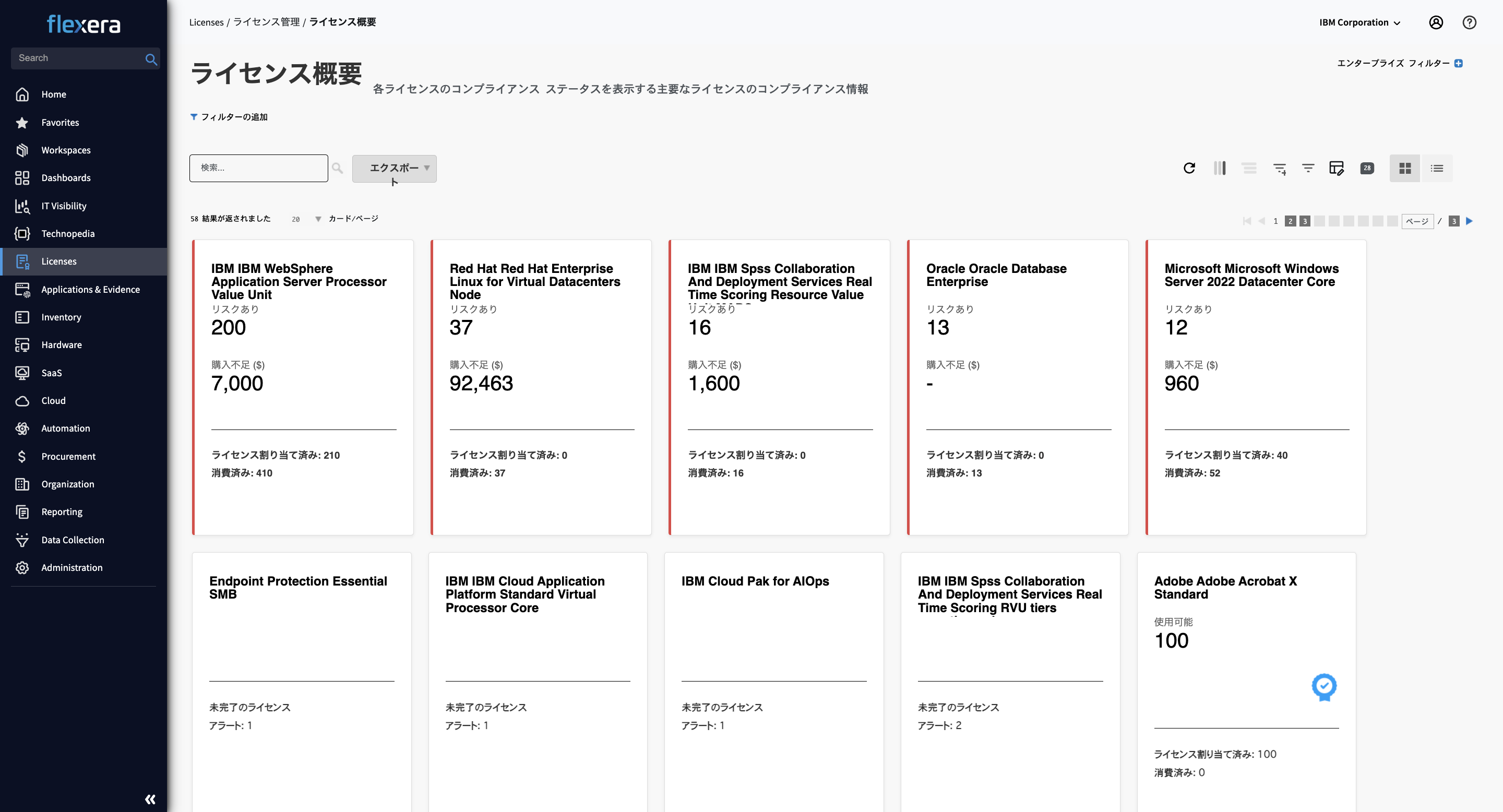
Task: Click the refresh icon in toolbar
Action: click(1189, 168)
